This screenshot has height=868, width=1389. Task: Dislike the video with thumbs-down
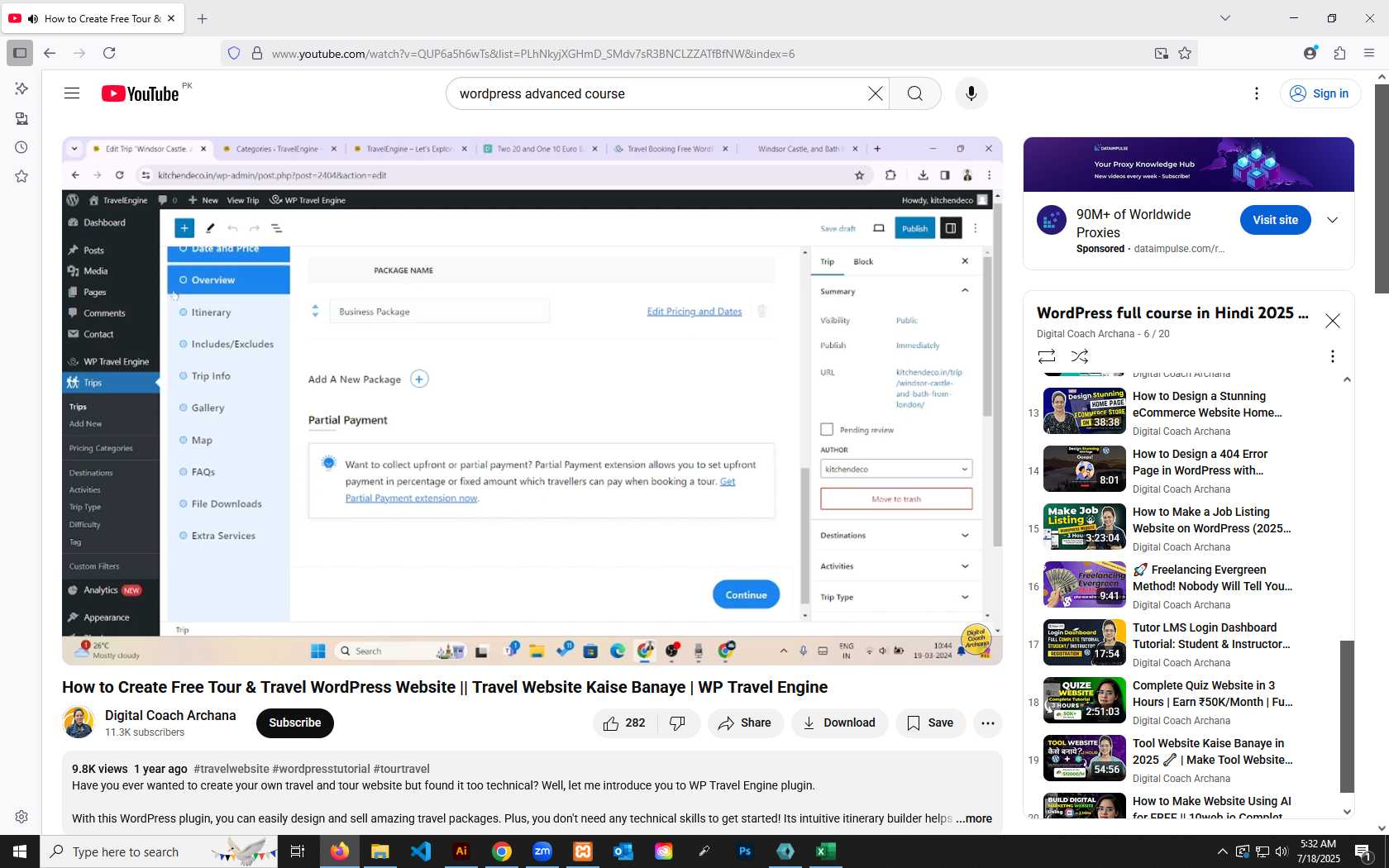pos(678,723)
